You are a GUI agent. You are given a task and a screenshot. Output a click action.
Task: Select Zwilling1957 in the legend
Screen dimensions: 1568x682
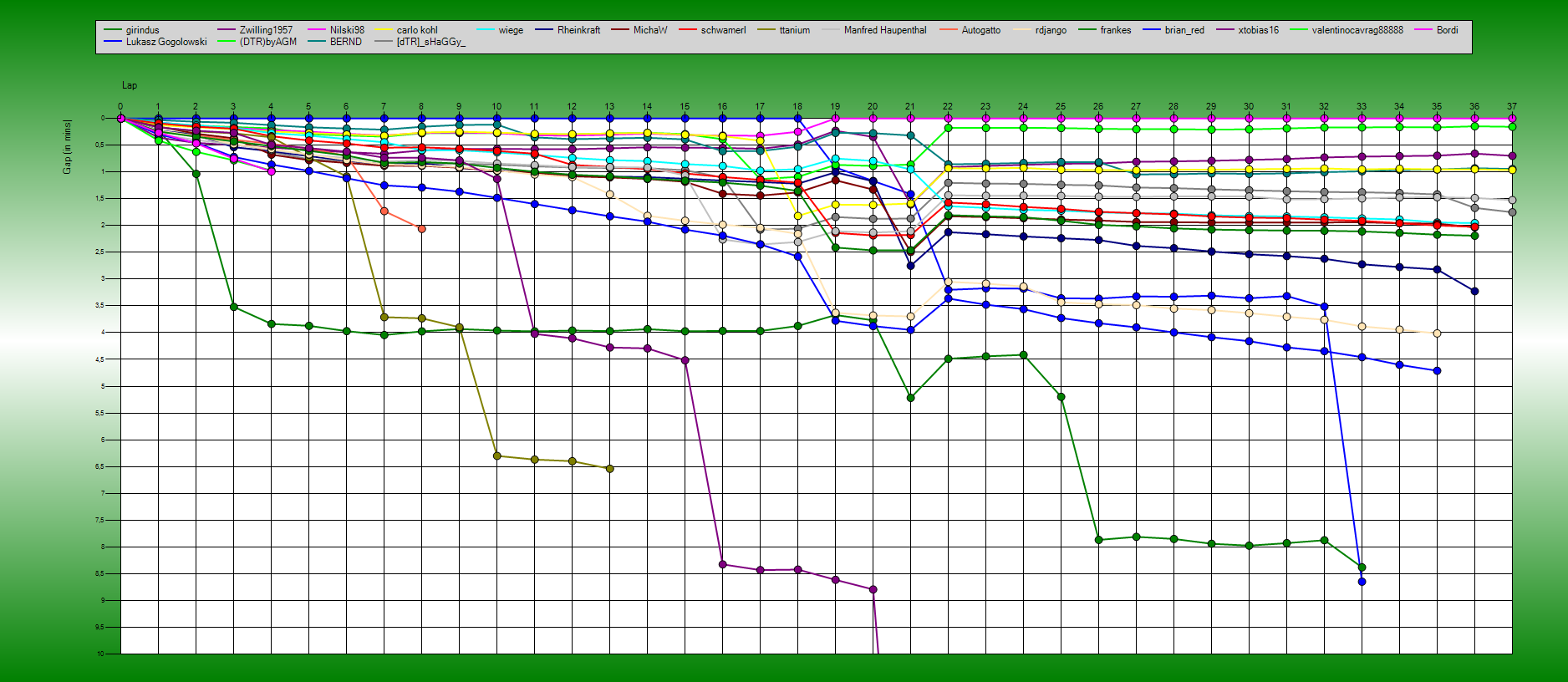[x=266, y=30]
